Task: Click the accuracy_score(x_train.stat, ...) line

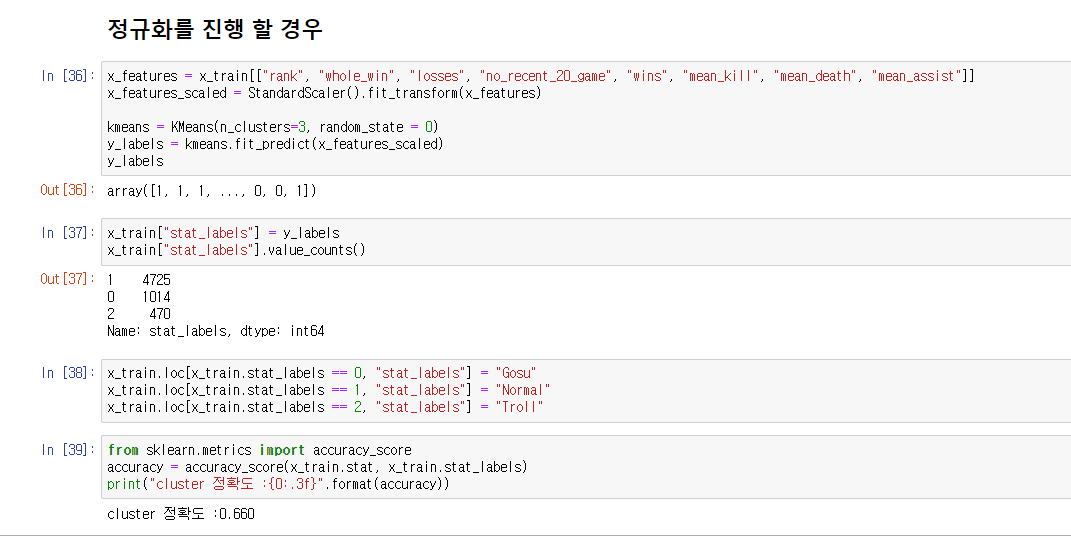Action: pyautogui.click(x=317, y=467)
